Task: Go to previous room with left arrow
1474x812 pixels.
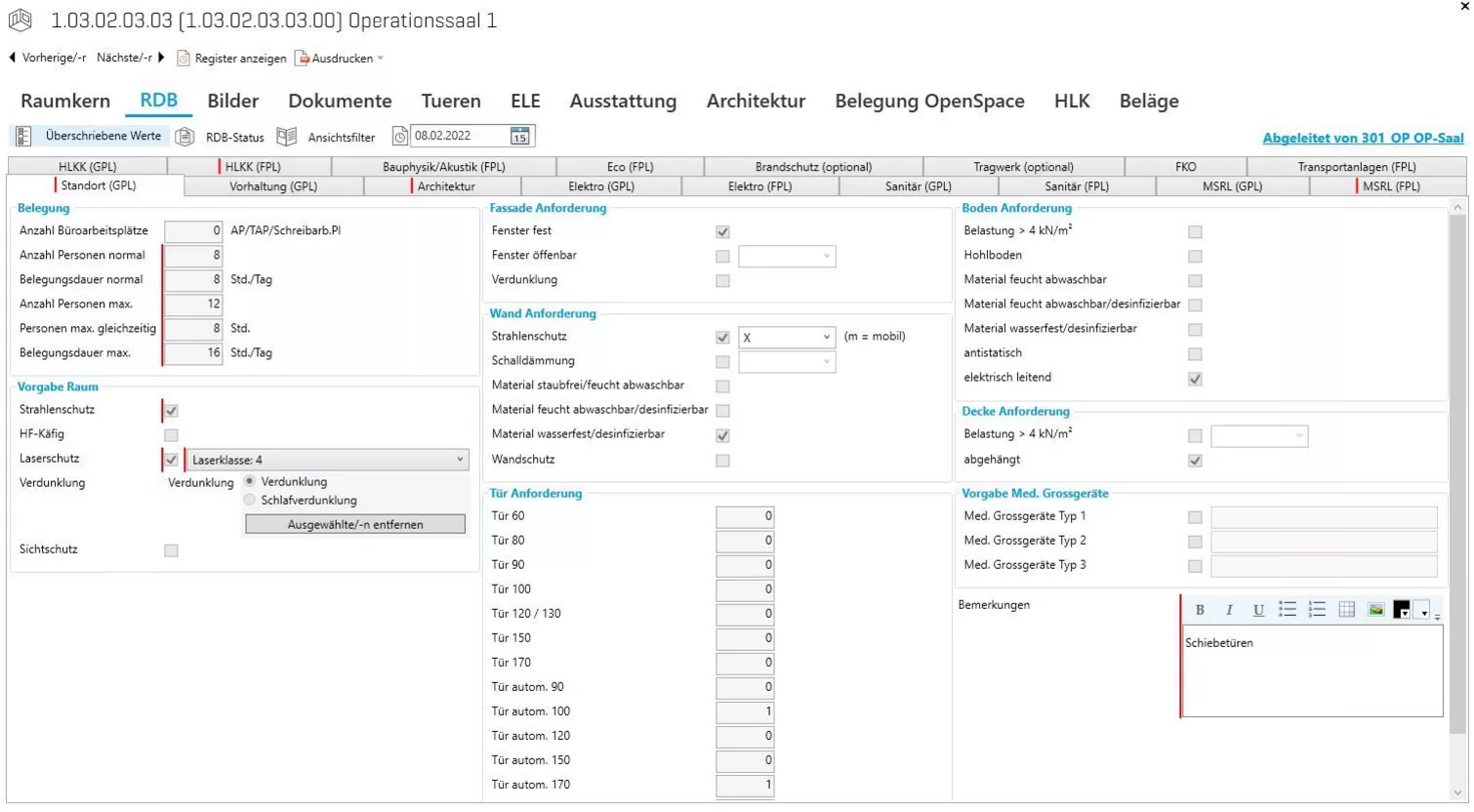Action: click(x=13, y=58)
